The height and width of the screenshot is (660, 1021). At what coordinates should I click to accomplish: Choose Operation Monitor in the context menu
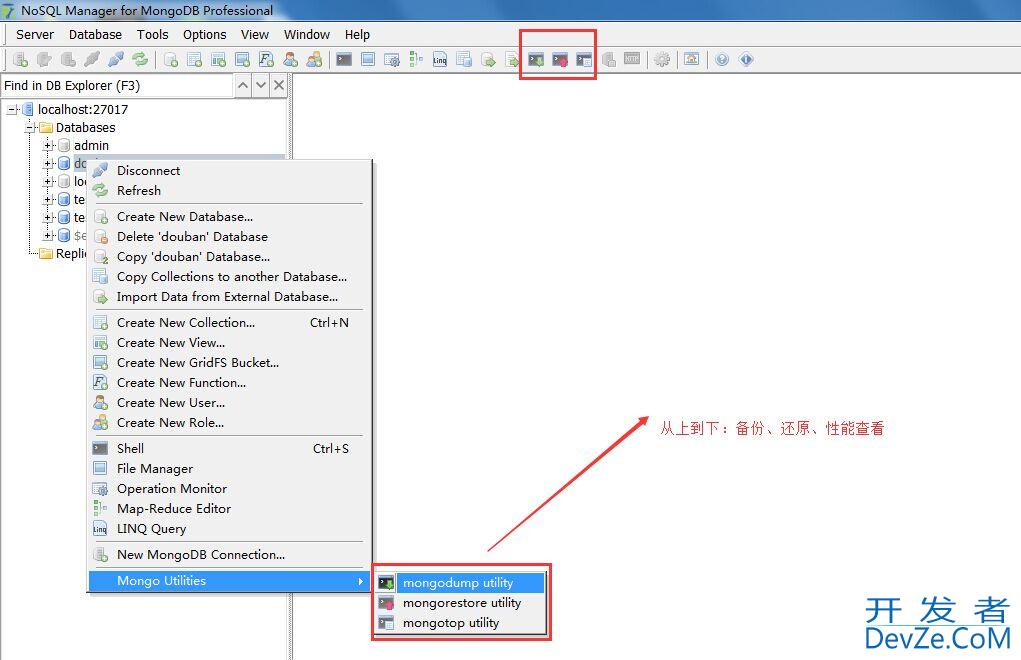click(x=230, y=489)
